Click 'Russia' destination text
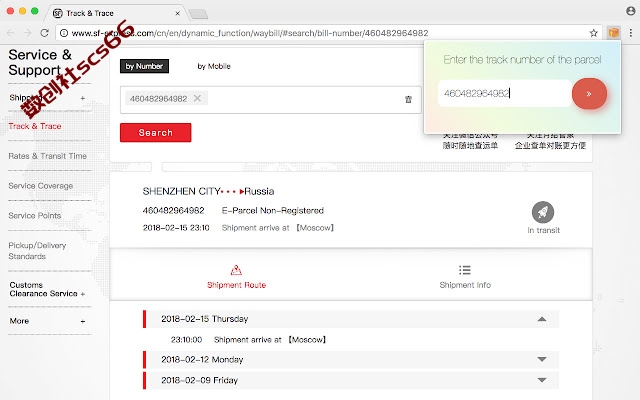 pos(259,191)
